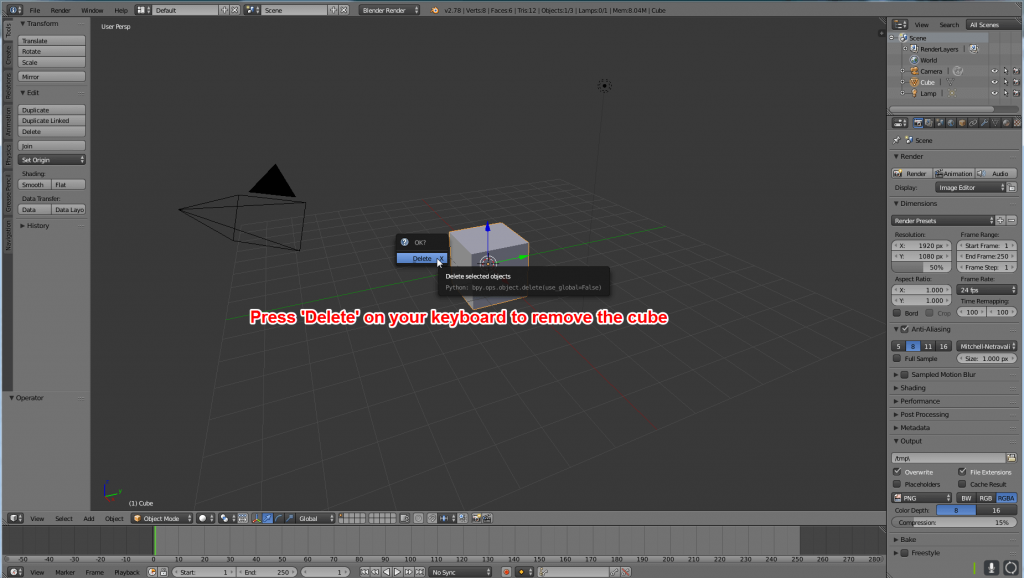
Task: Enable the Border render checkbox
Action: tap(897, 313)
